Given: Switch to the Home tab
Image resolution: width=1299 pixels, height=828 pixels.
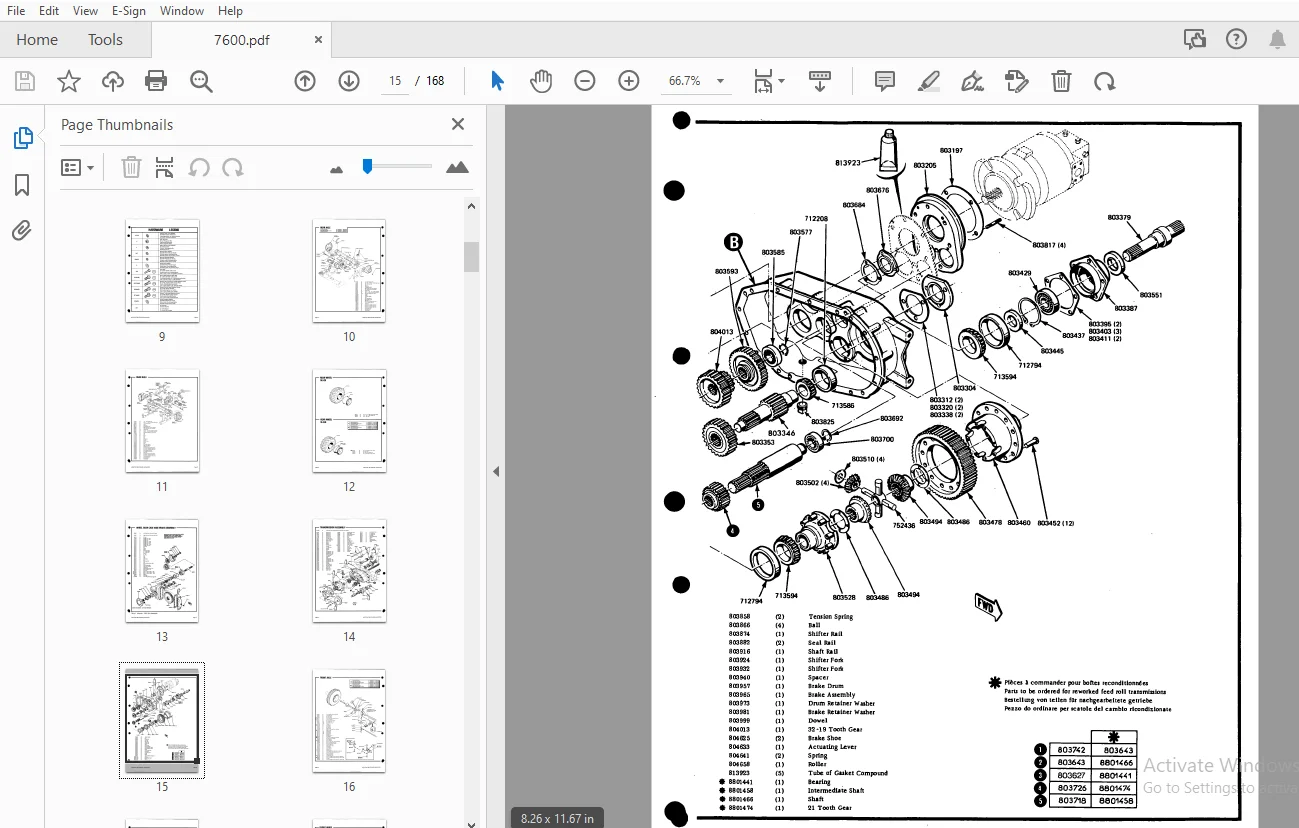Looking at the screenshot, I should 37,40.
